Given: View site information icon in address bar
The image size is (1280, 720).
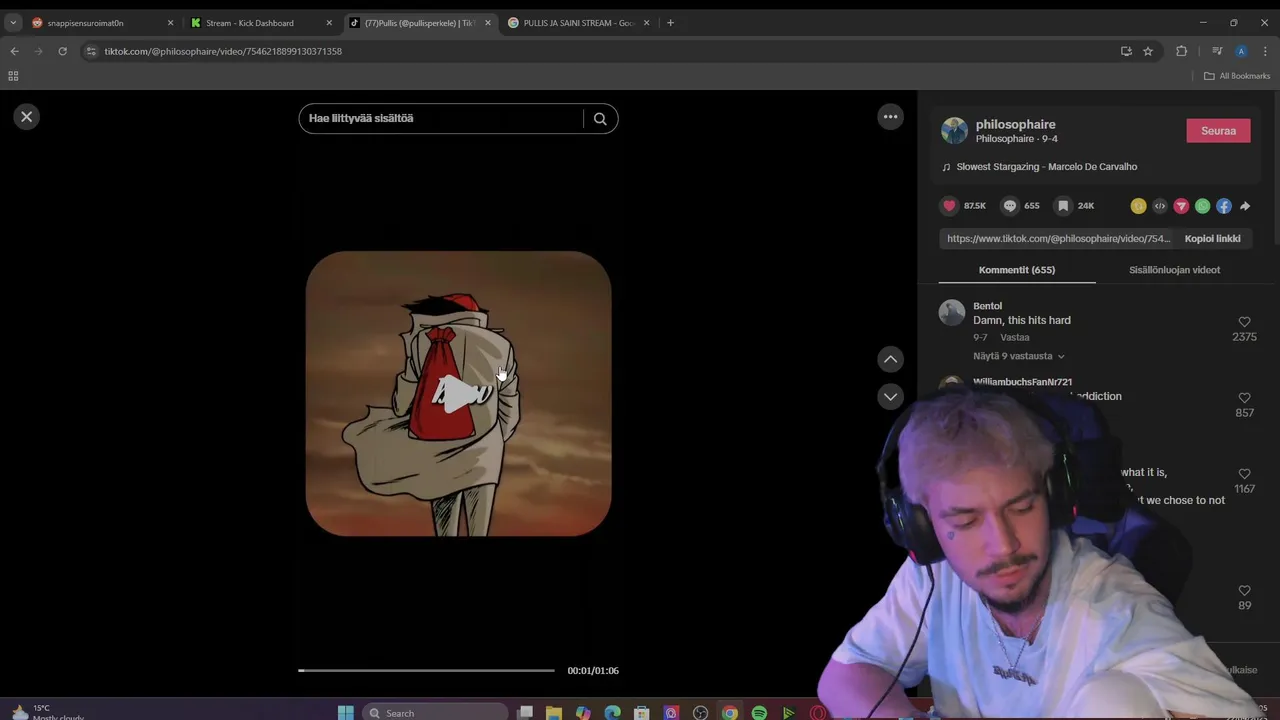Looking at the screenshot, I should point(91,51).
